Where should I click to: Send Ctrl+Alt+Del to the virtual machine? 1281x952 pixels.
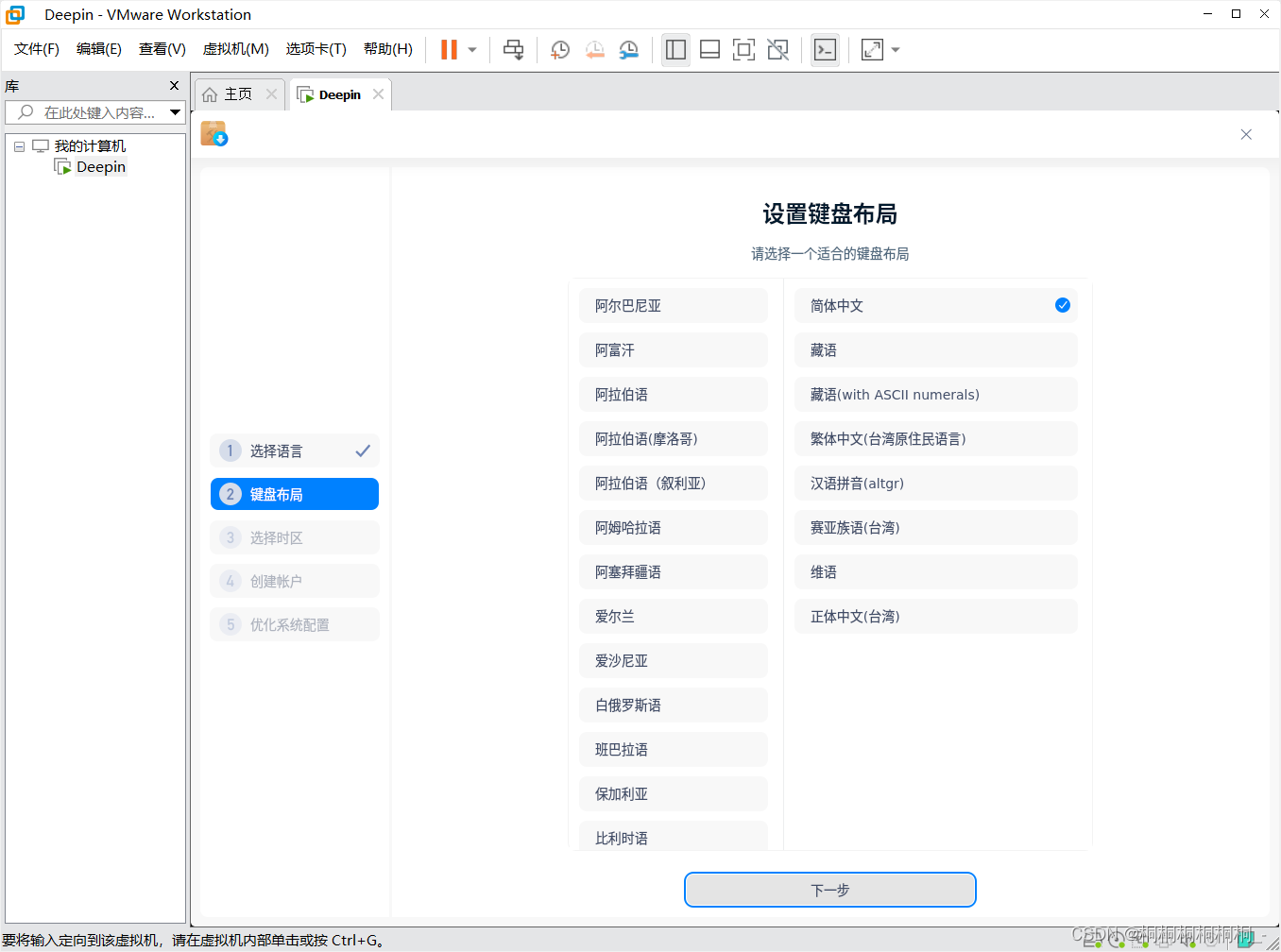[514, 50]
